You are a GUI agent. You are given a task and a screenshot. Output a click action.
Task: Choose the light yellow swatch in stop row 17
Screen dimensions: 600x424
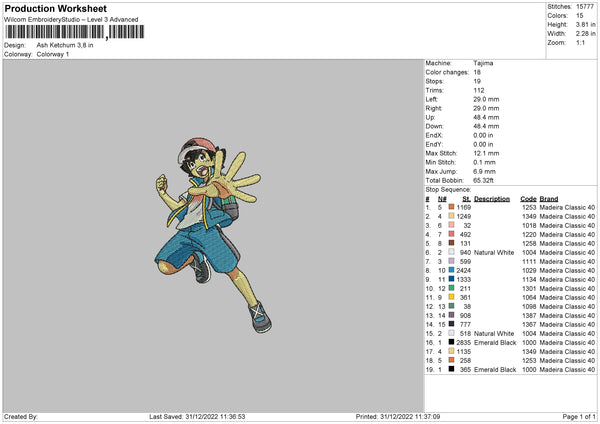tap(452, 351)
